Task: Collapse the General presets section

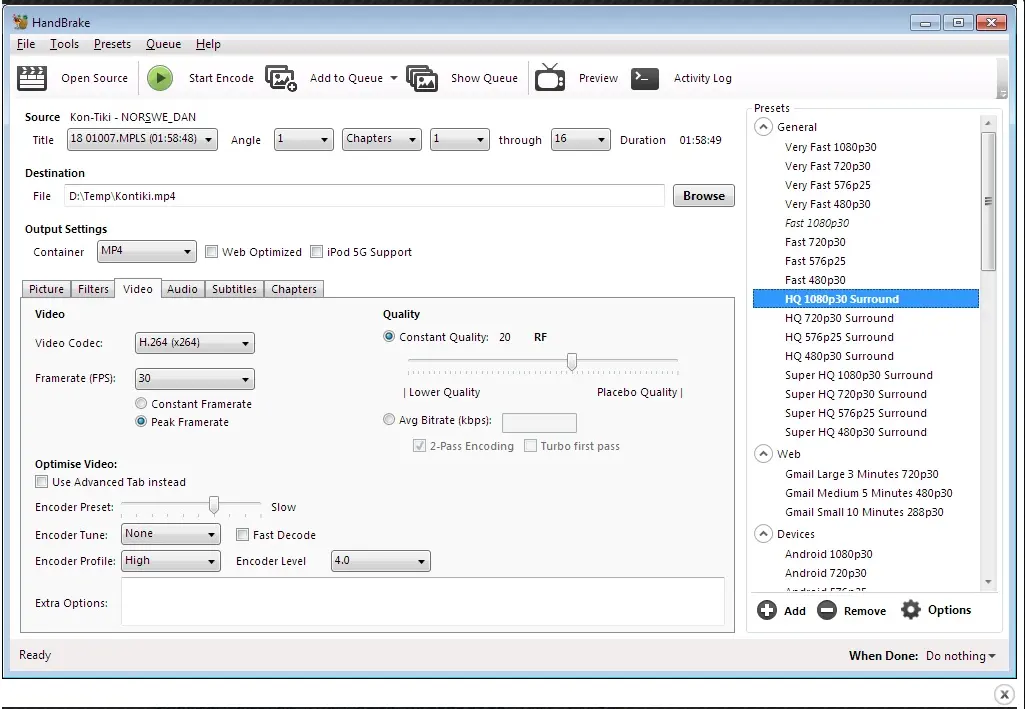Action: (x=762, y=127)
